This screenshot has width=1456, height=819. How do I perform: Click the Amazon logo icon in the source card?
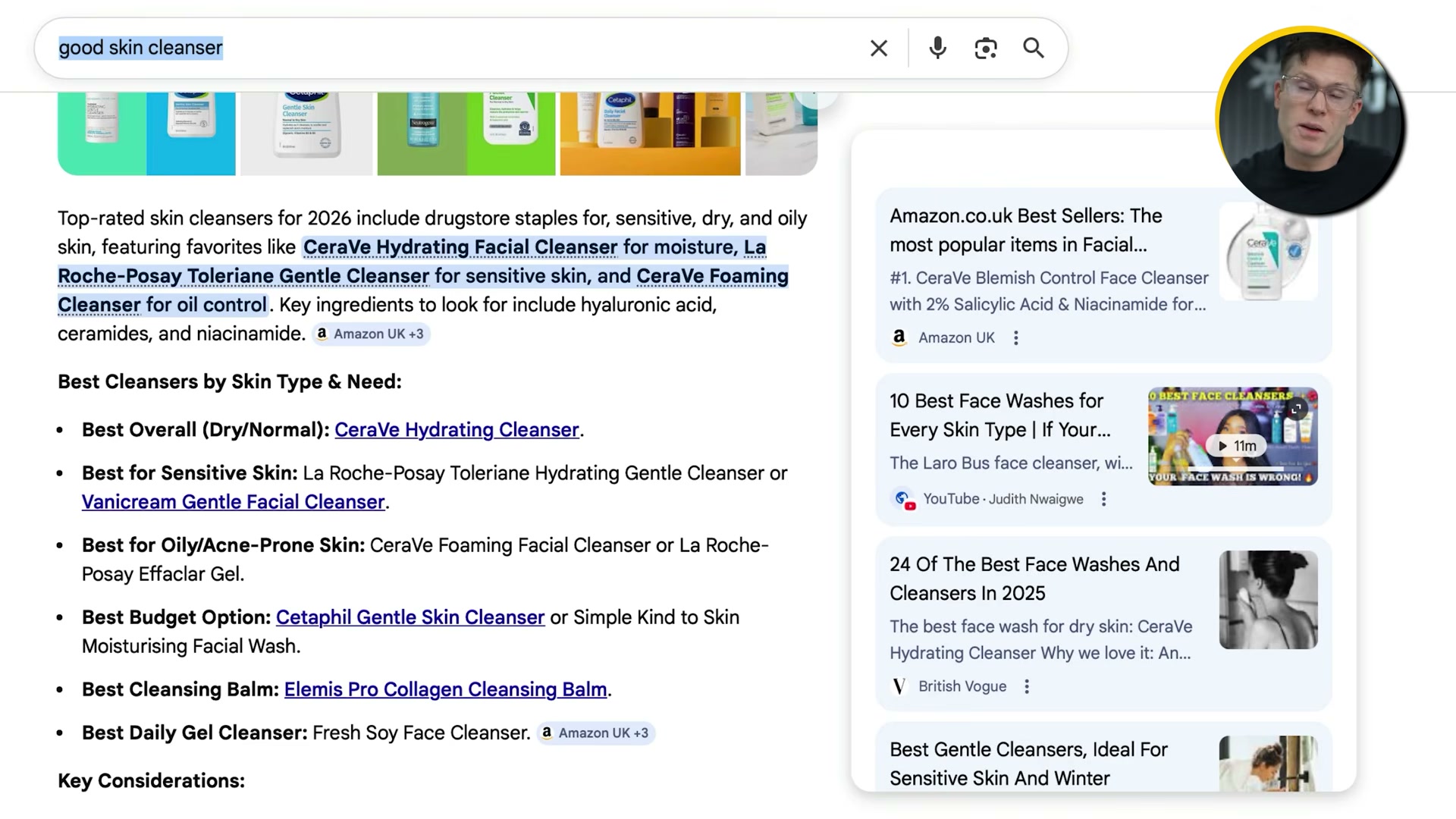pos(899,338)
